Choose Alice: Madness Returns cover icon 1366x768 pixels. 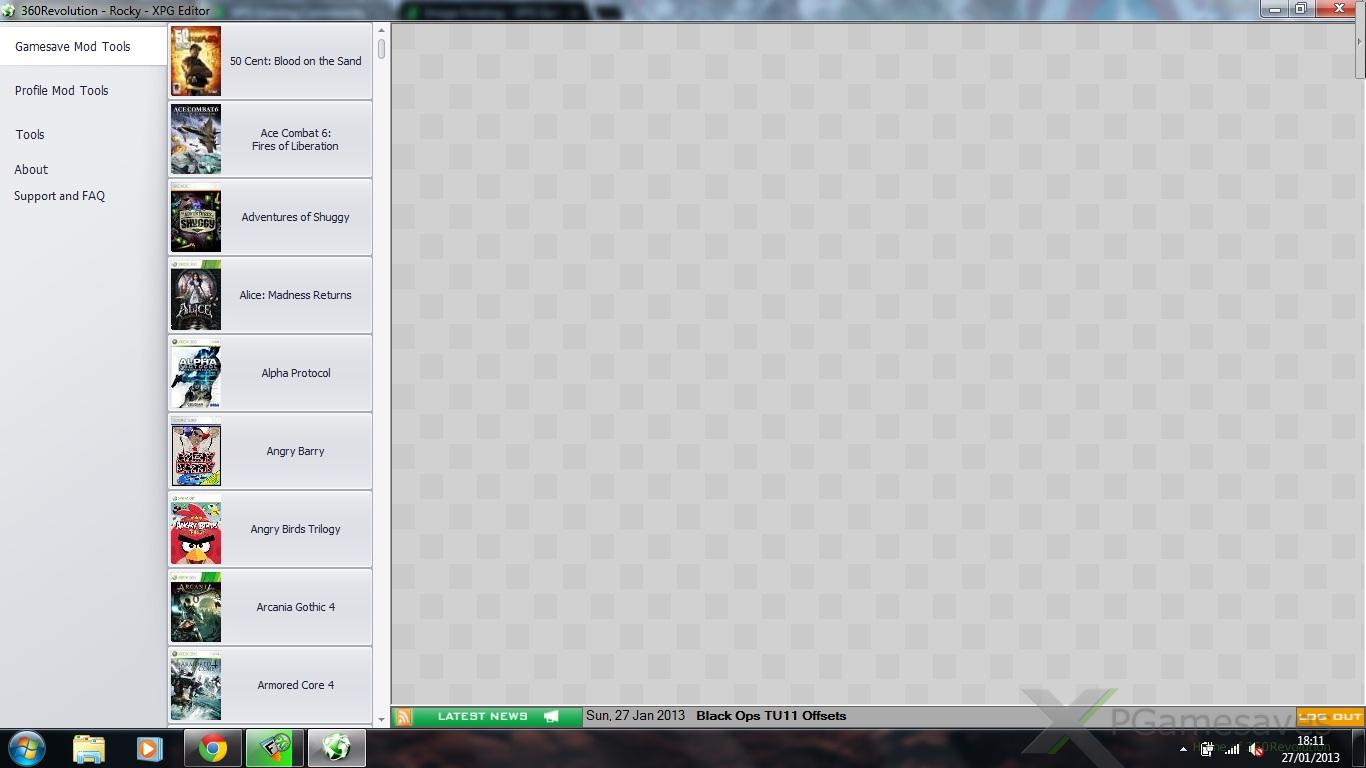[x=196, y=295]
